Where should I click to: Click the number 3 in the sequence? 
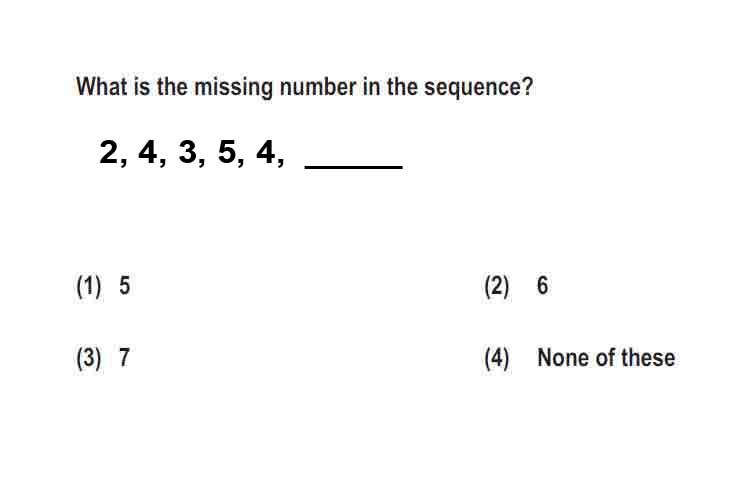click(x=188, y=152)
